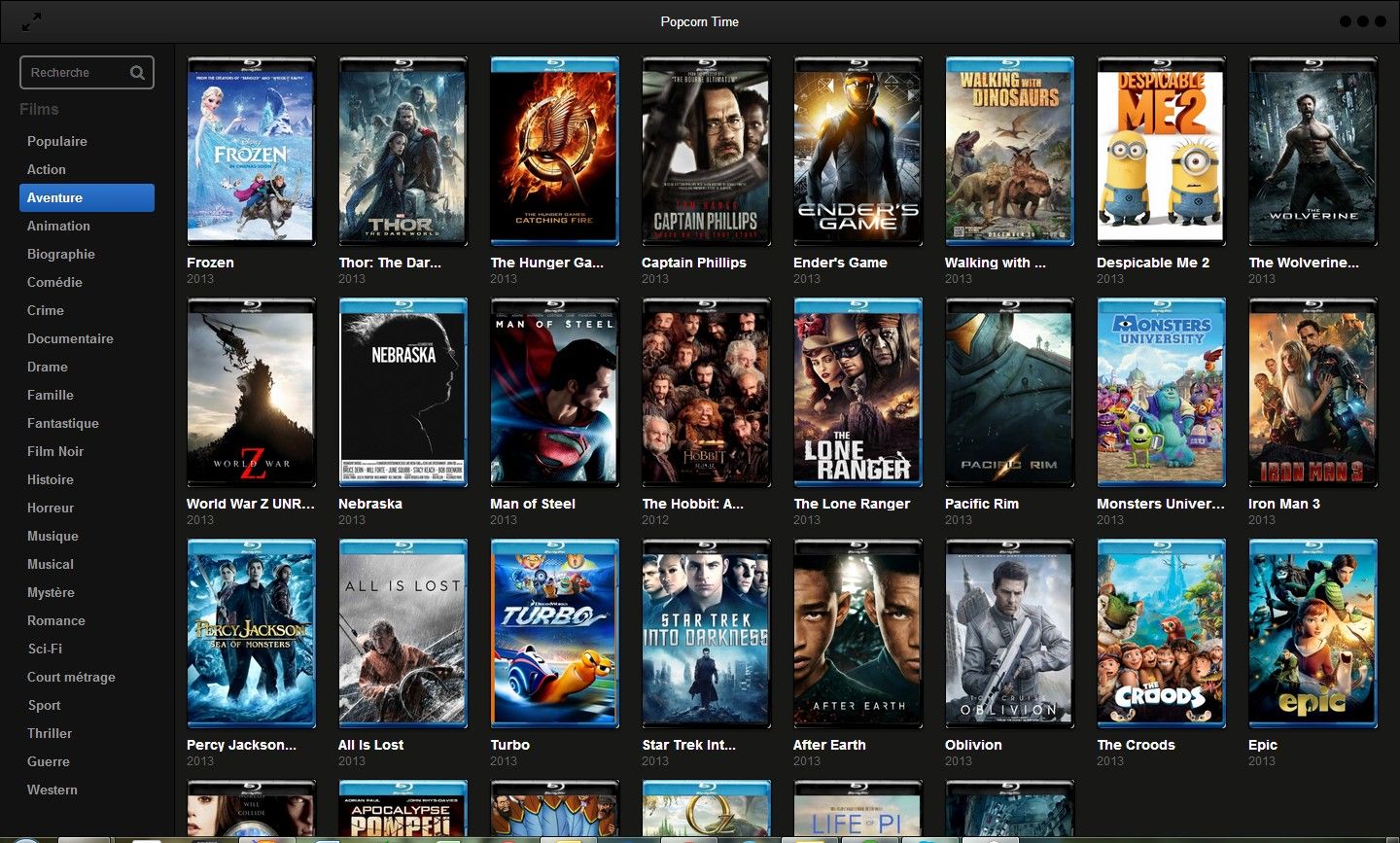This screenshot has height=843, width=1400.
Task: Select the Ender's Game poster
Action: coord(857,151)
